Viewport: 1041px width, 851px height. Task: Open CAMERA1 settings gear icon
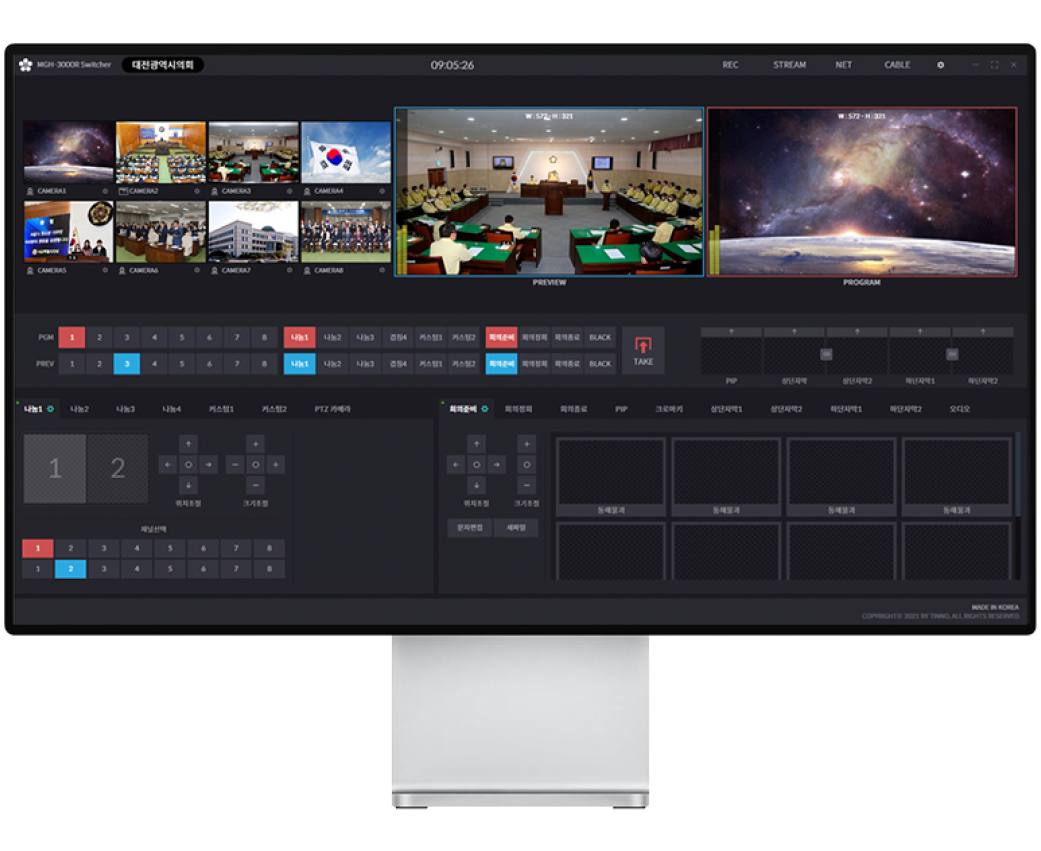(105, 191)
